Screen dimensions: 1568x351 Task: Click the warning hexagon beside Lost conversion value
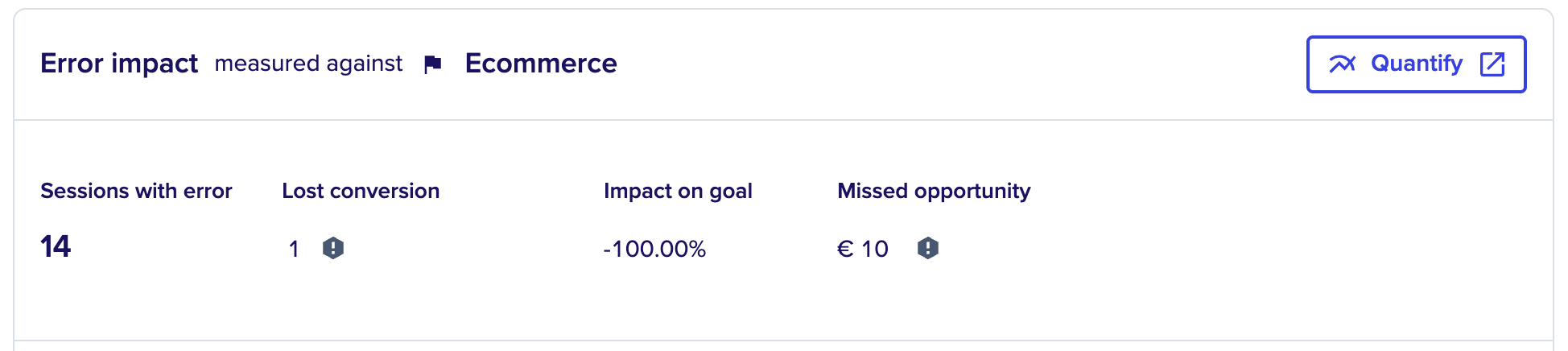pyautogui.click(x=333, y=248)
